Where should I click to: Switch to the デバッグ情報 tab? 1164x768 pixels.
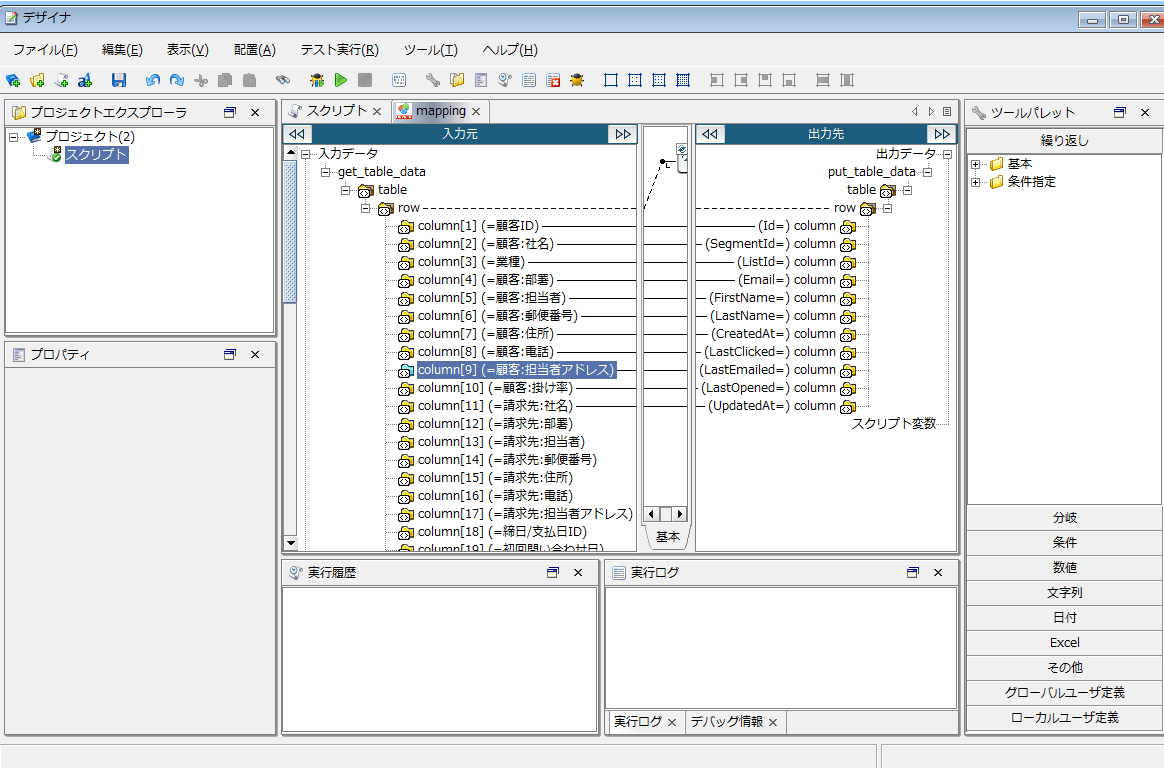coord(726,722)
